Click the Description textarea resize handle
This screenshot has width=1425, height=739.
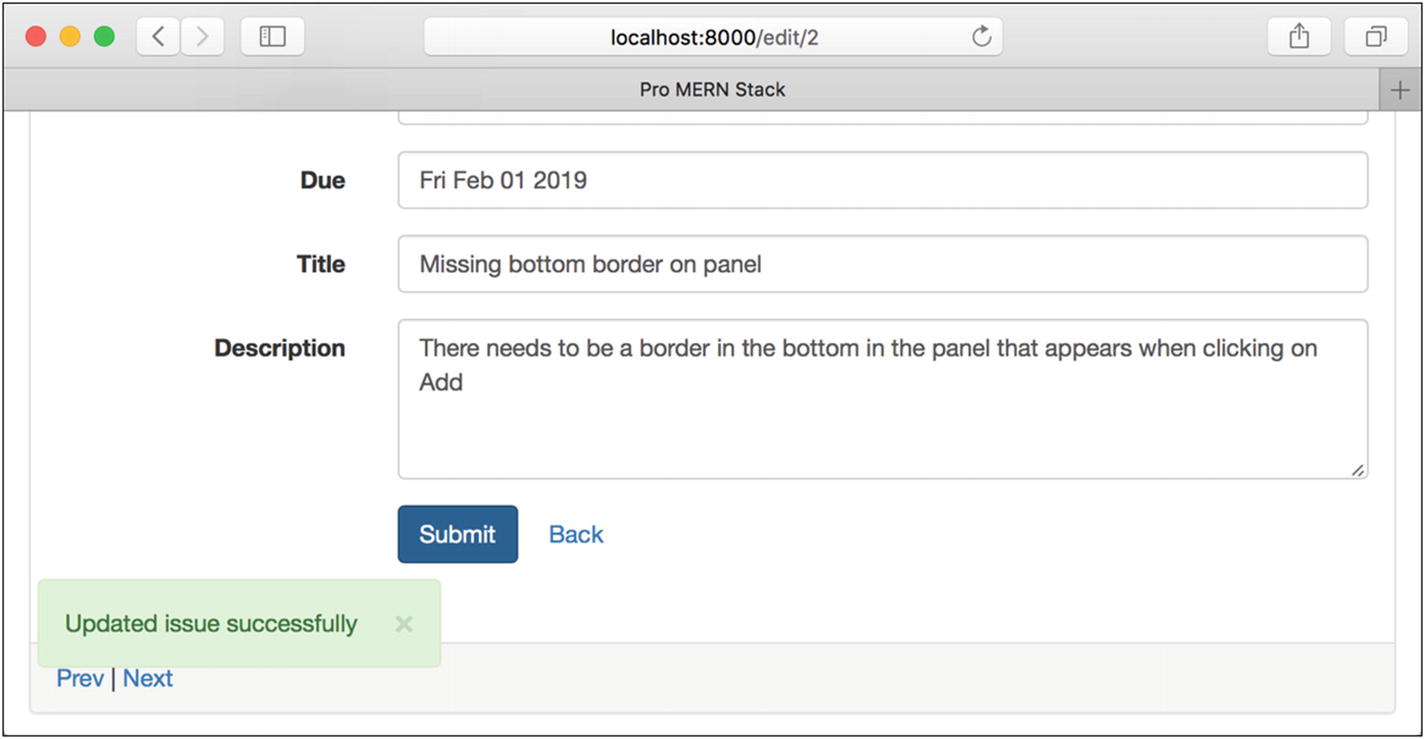point(1357,469)
